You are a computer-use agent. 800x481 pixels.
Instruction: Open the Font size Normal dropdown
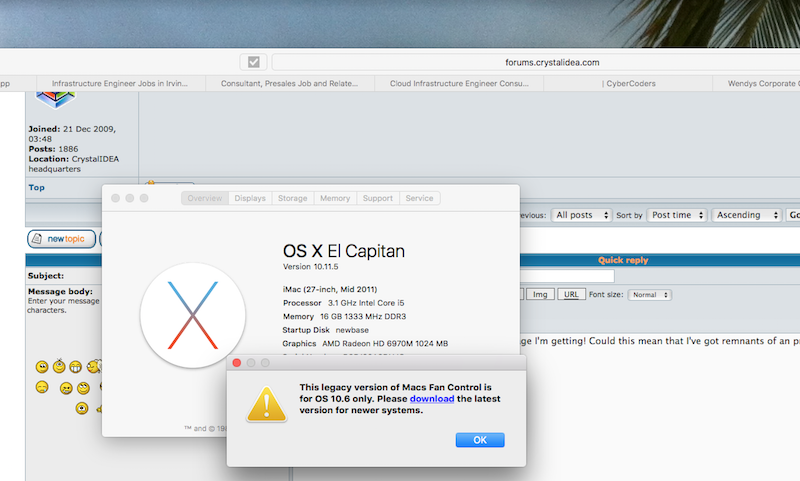point(649,295)
